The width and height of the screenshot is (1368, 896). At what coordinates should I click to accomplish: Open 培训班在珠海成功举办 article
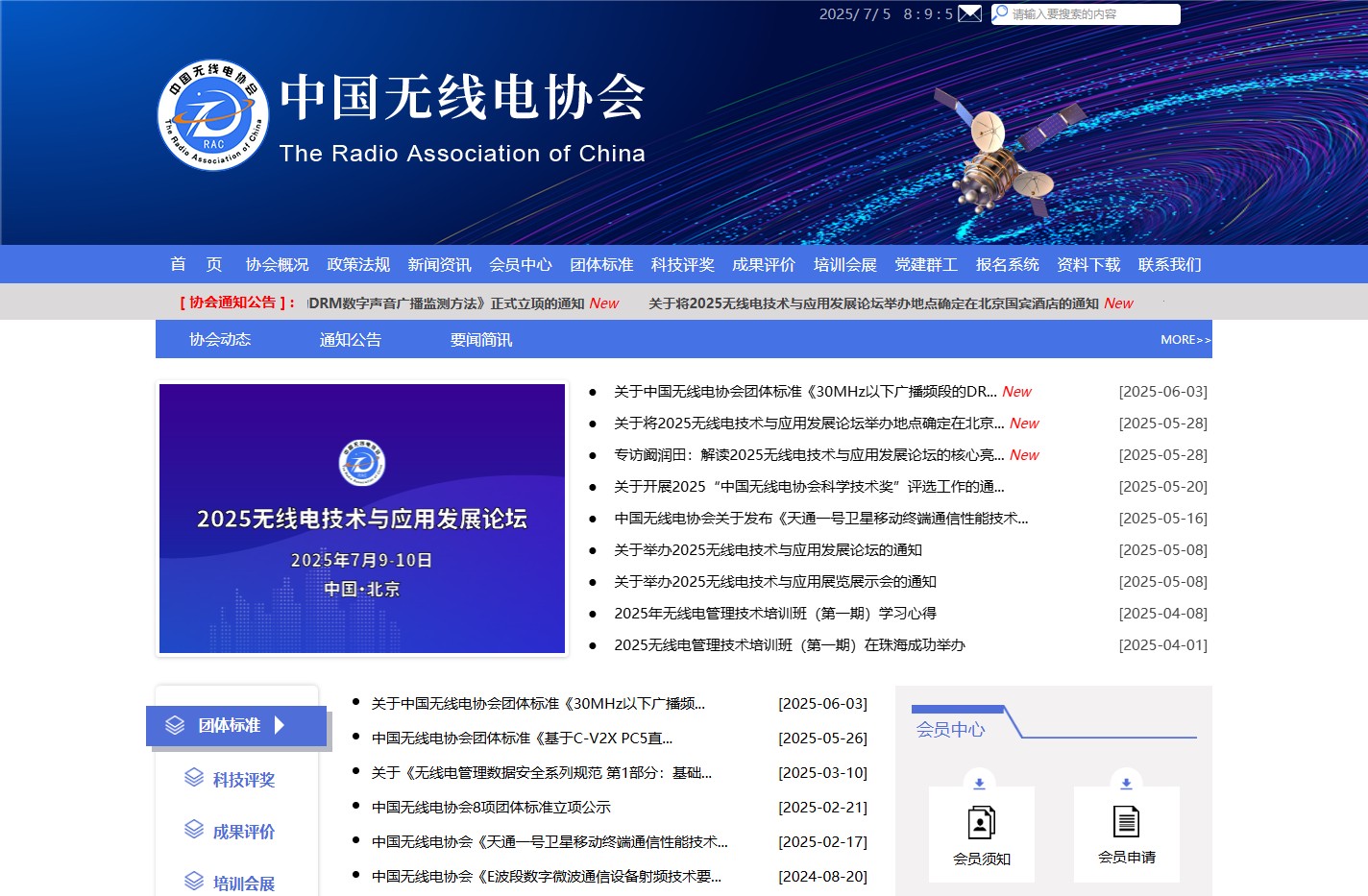click(x=790, y=644)
